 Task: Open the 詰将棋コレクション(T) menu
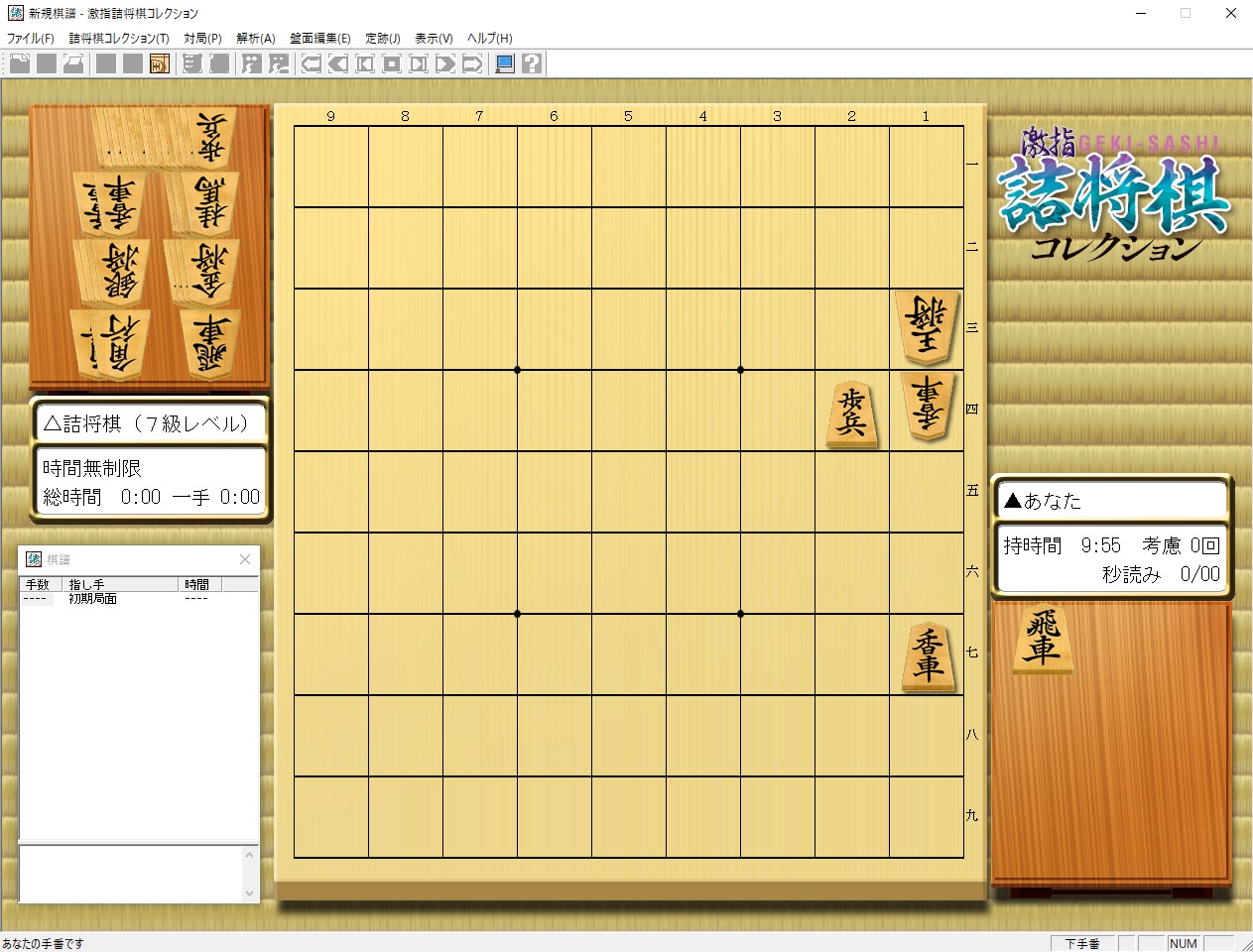tap(119, 39)
